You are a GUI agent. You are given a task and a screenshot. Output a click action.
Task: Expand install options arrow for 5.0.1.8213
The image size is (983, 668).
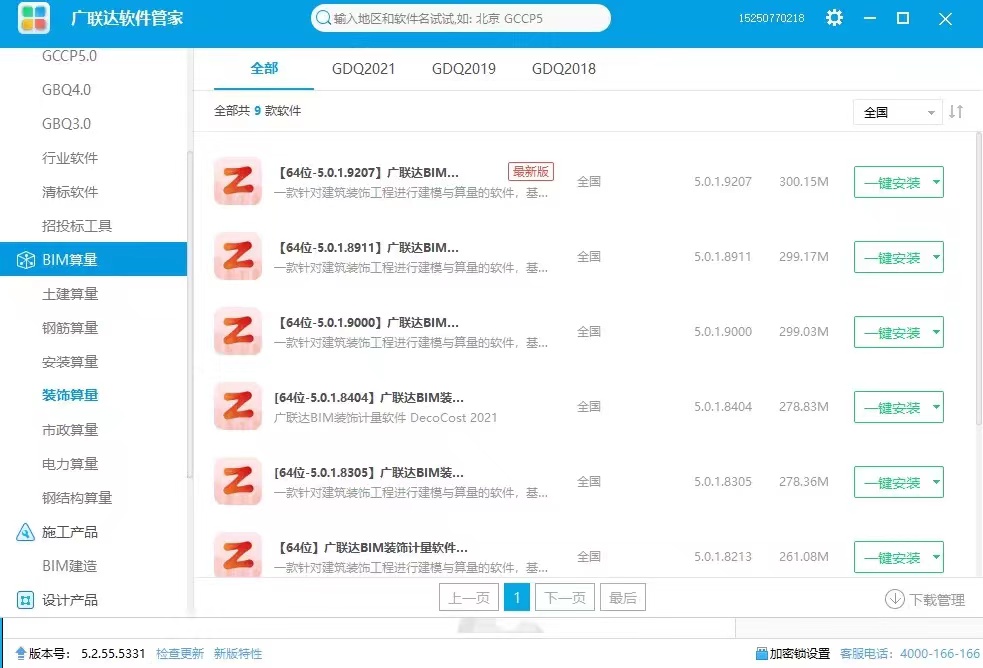[936, 556]
